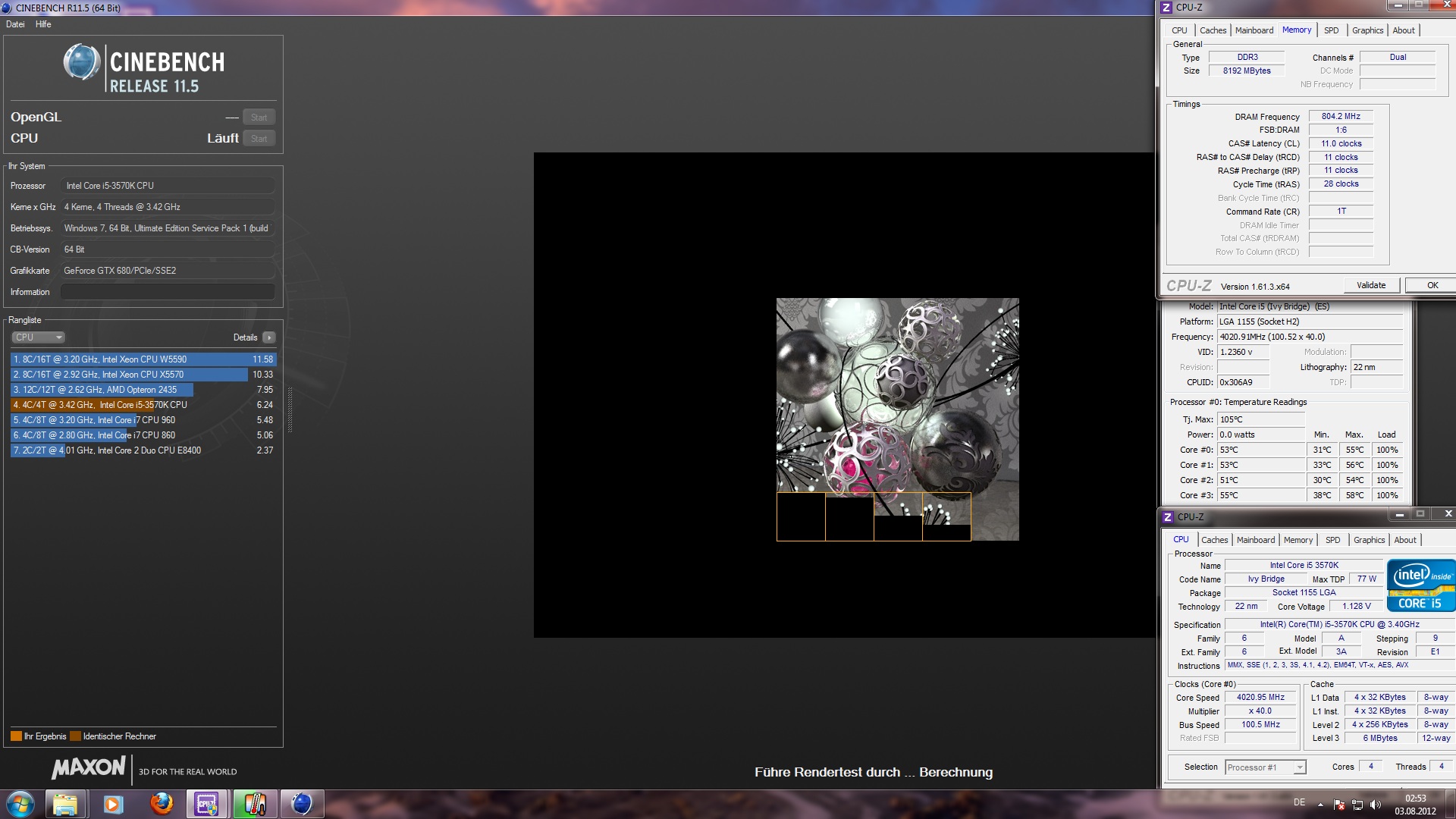This screenshot has height=819, width=1456.
Task: Click the Action Center flag icon
Action: coord(1340,805)
